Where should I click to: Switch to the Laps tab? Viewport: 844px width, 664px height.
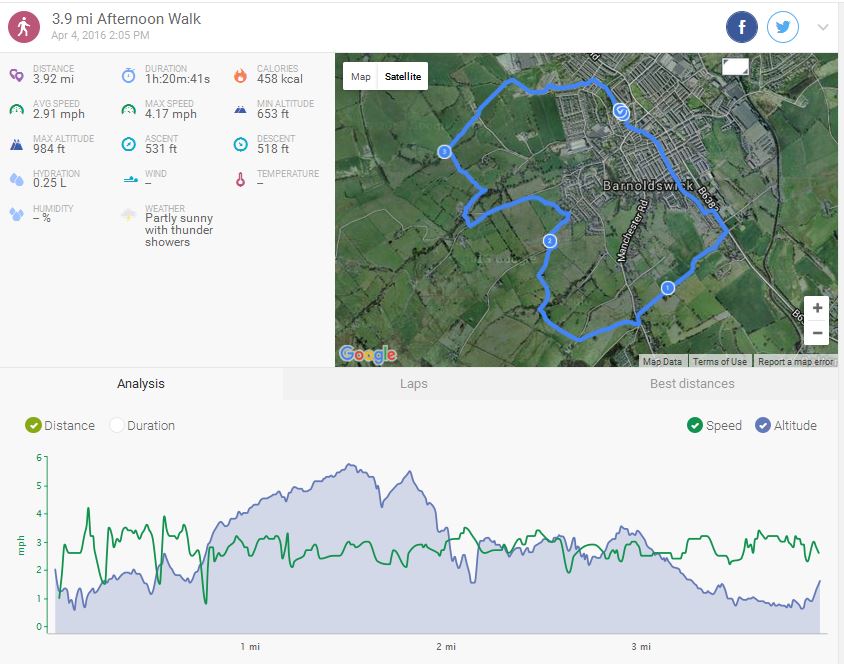tap(413, 384)
